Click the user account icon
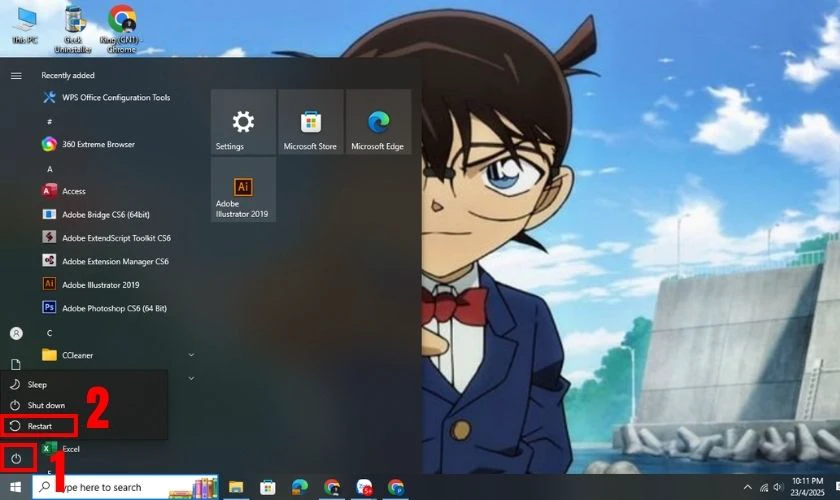The image size is (840, 500). tap(16, 333)
